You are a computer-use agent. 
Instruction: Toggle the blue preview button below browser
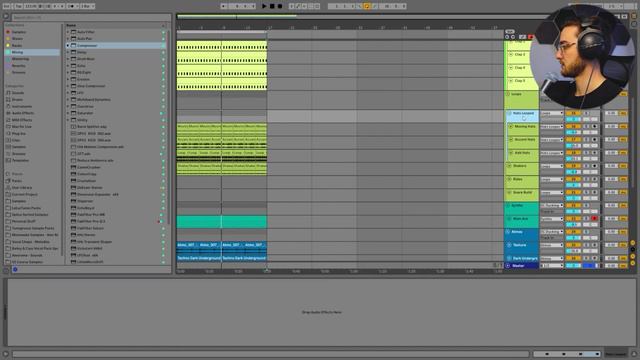coord(15,269)
